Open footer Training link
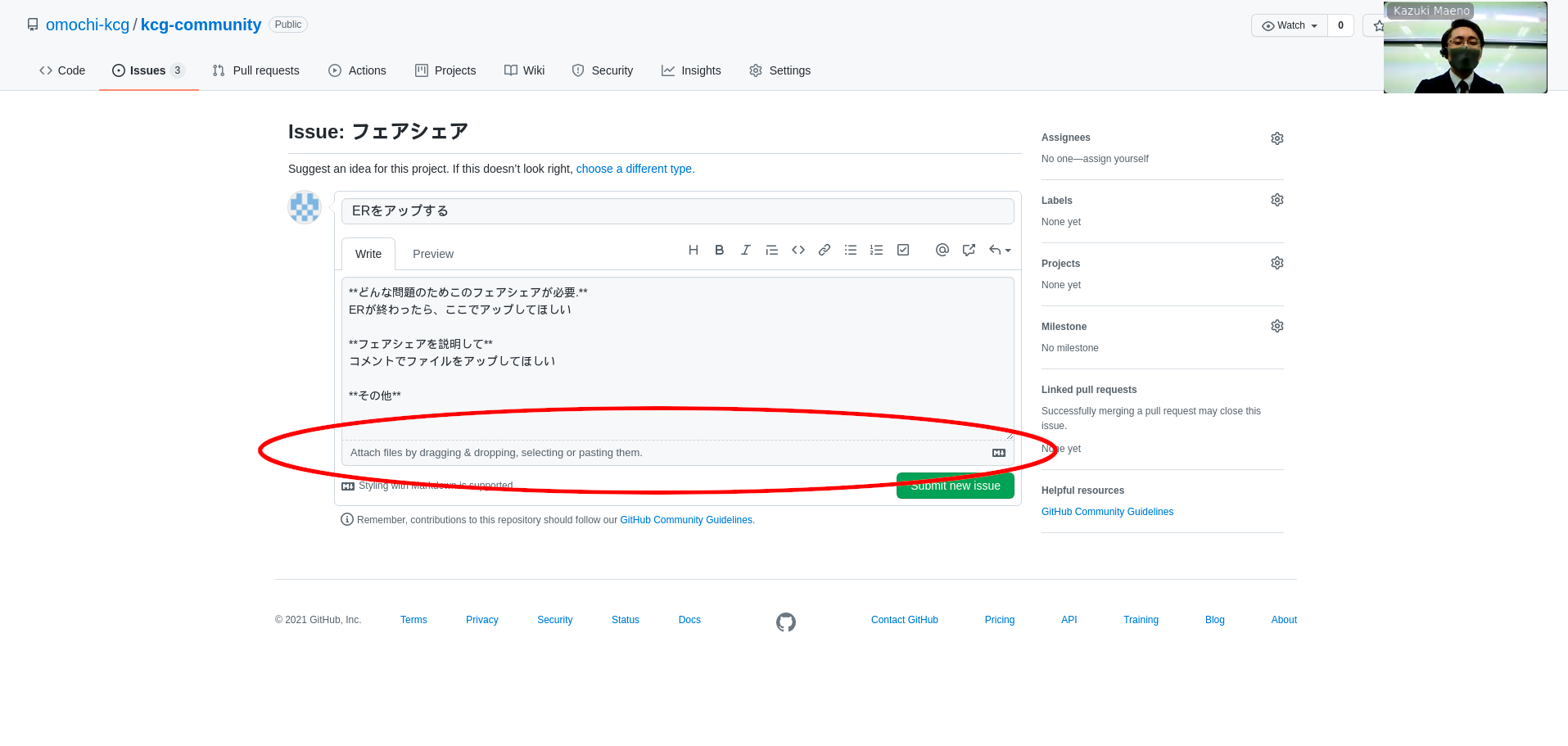 tap(1141, 620)
